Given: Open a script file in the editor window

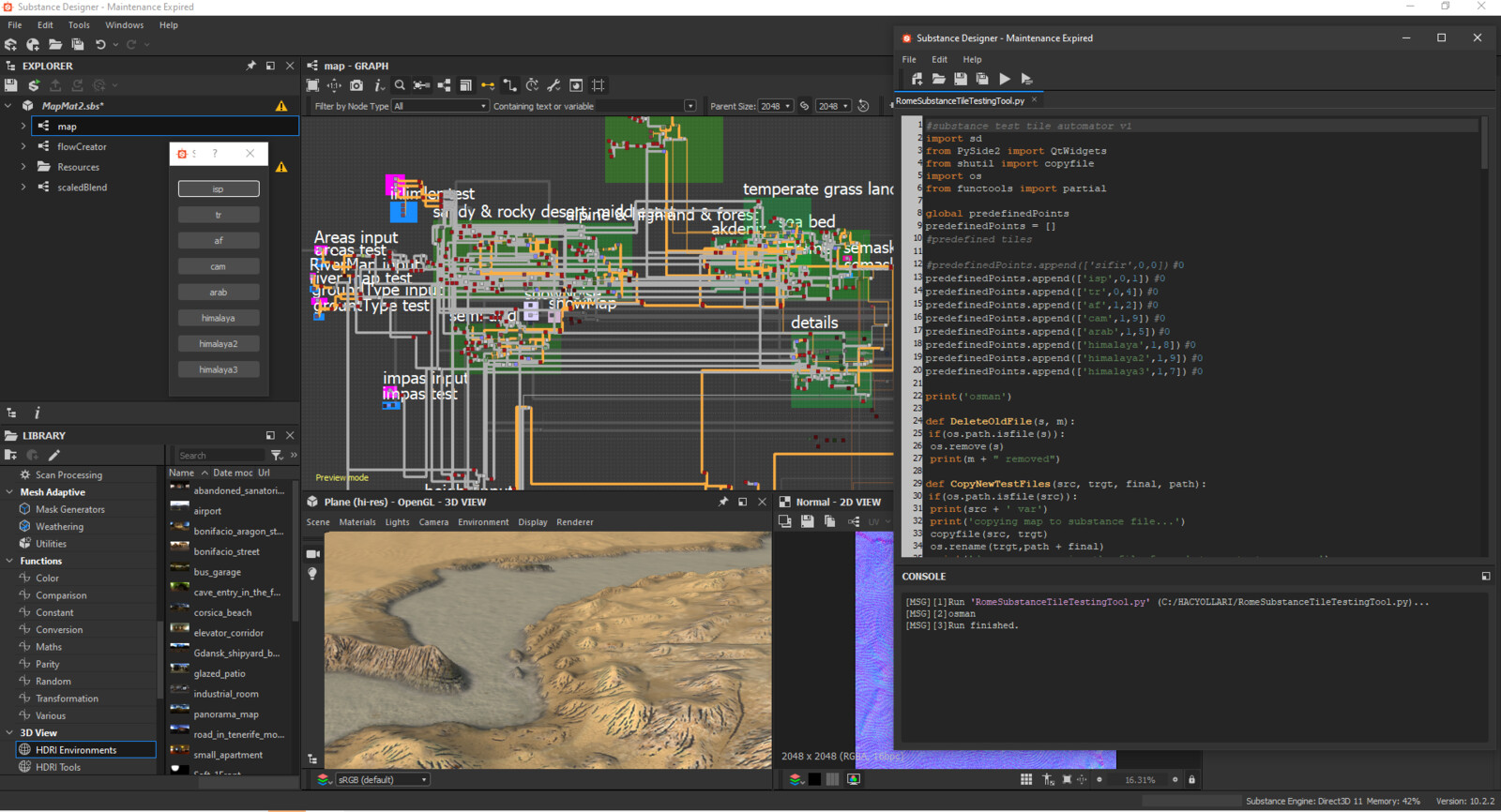Looking at the screenshot, I should [938, 79].
